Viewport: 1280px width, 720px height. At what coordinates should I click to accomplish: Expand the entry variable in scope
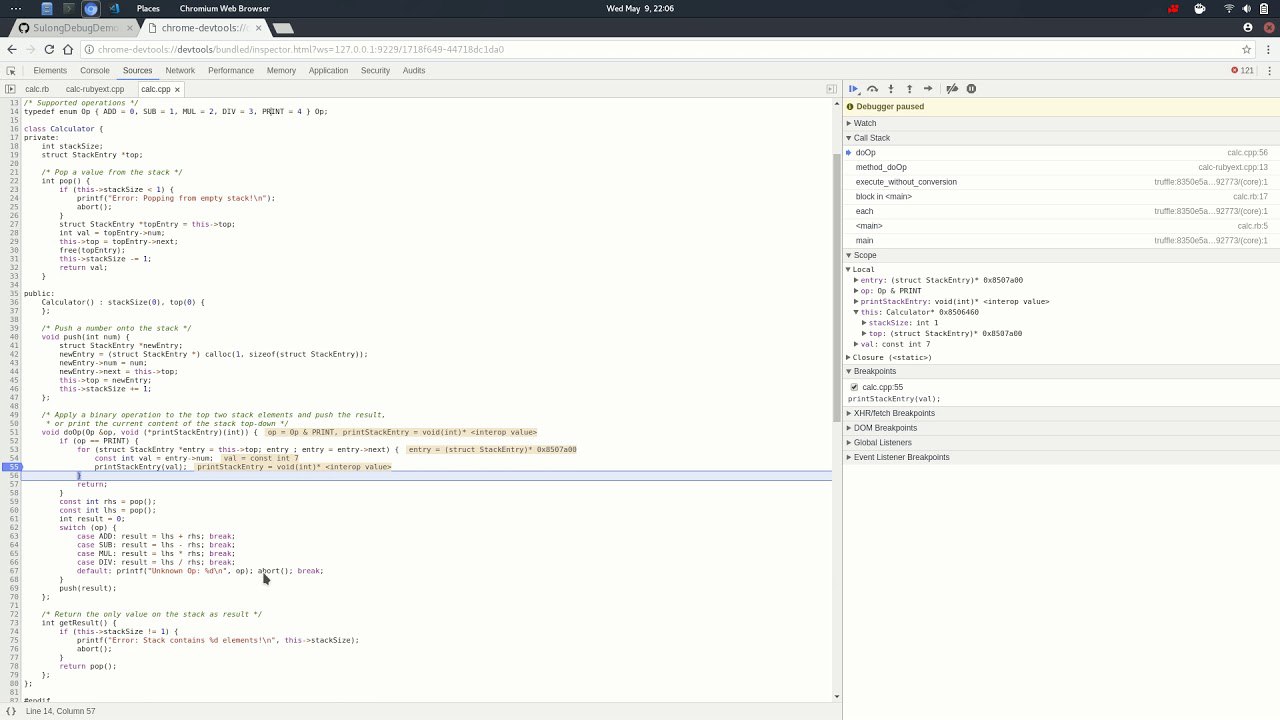pyautogui.click(x=857, y=280)
